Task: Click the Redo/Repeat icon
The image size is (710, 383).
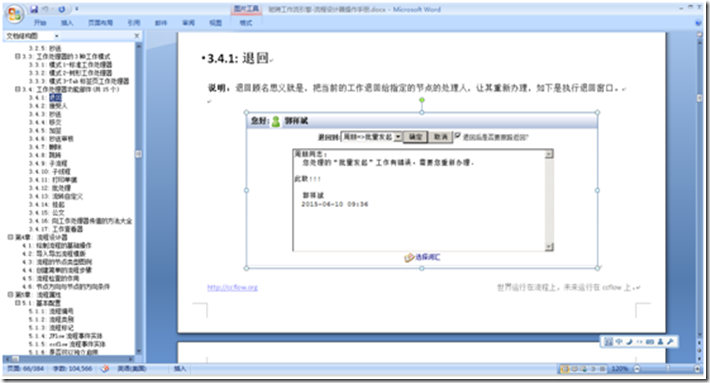Action: point(62,9)
